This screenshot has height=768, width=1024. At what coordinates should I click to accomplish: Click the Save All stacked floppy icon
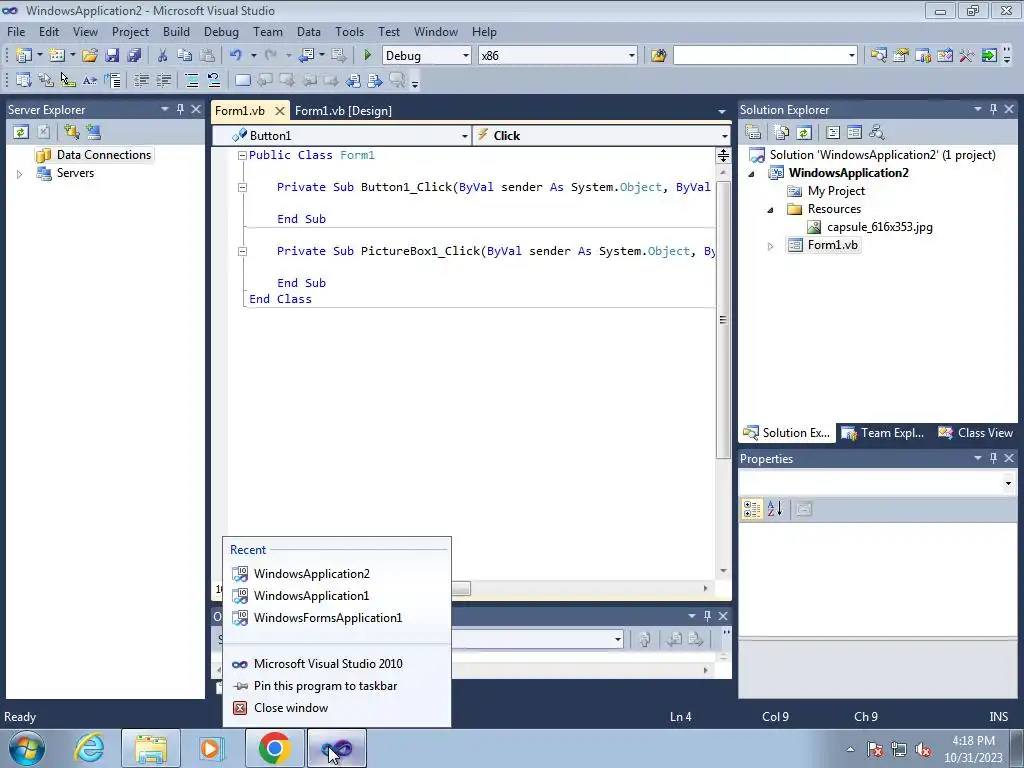[x=134, y=56]
